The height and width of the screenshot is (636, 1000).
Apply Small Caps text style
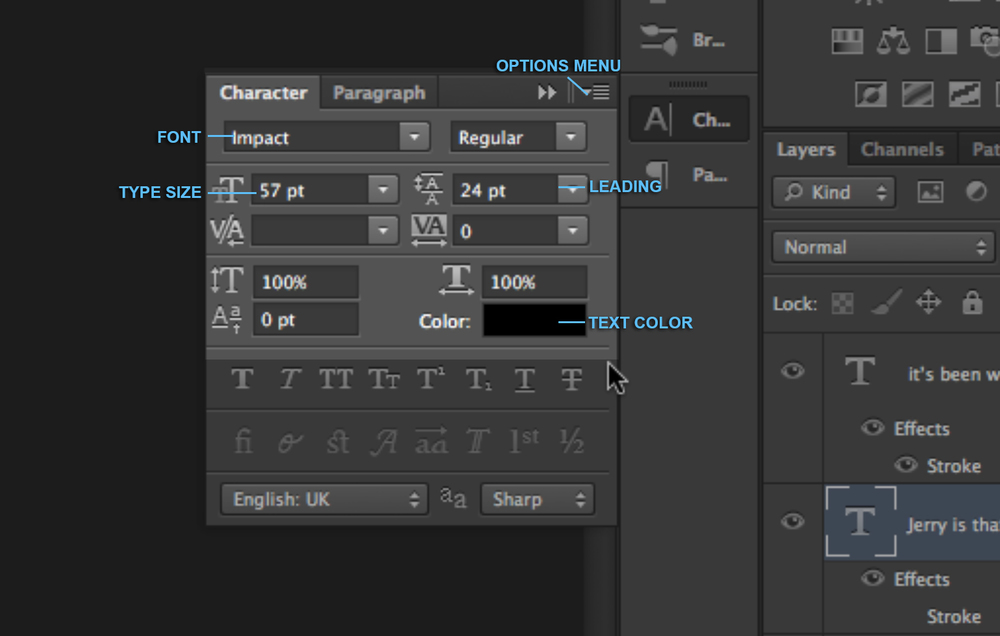383,379
